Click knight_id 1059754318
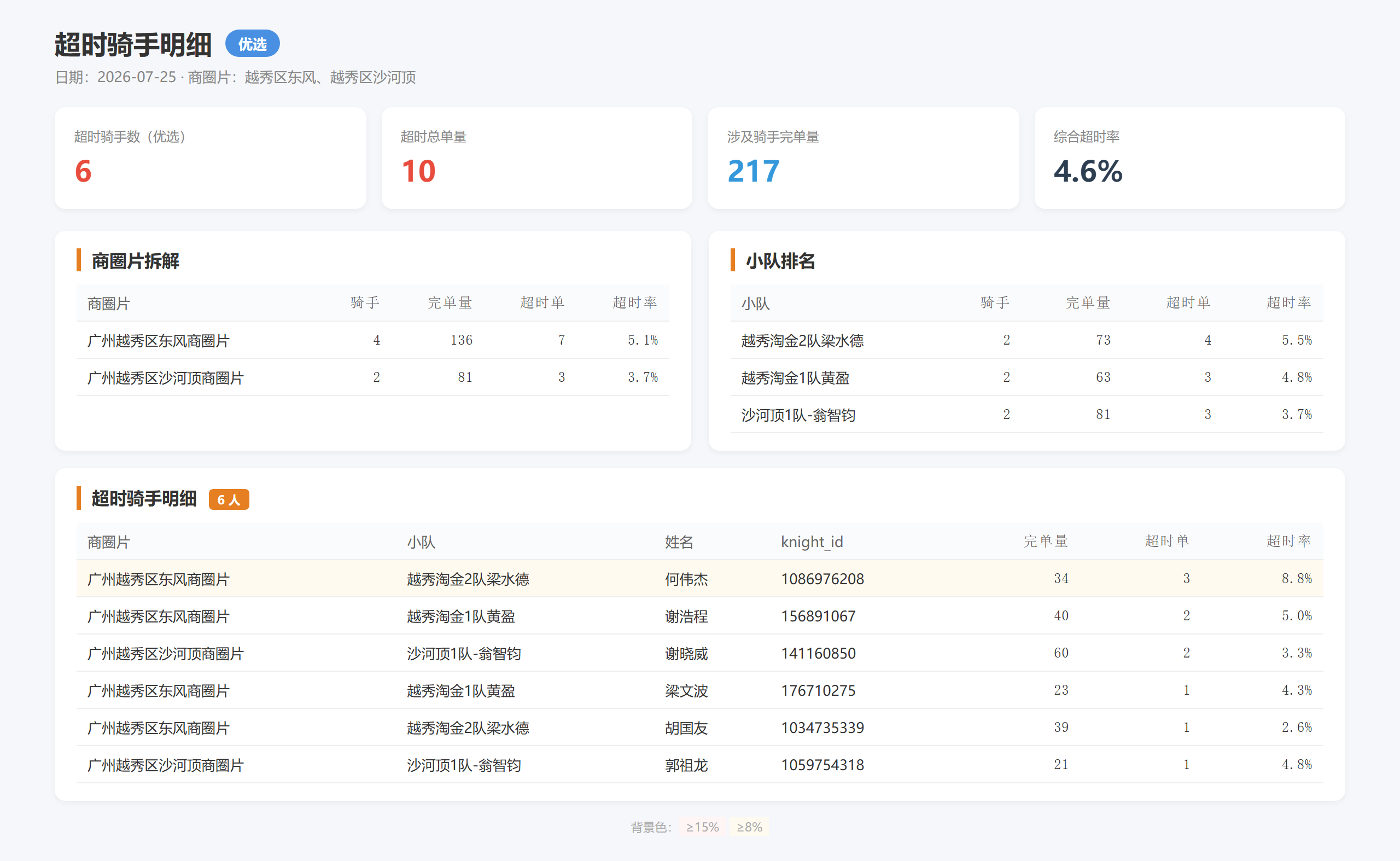 coord(822,765)
